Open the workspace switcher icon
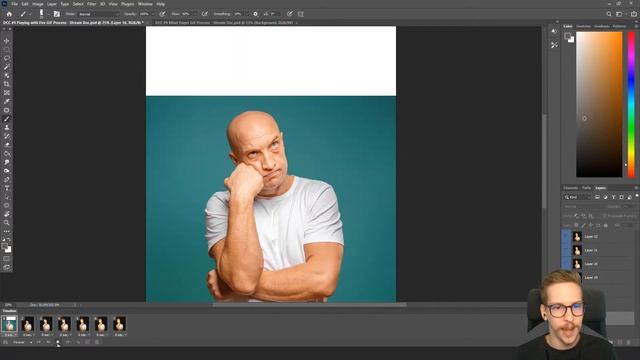The image size is (640, 360). tap(620, 14)
